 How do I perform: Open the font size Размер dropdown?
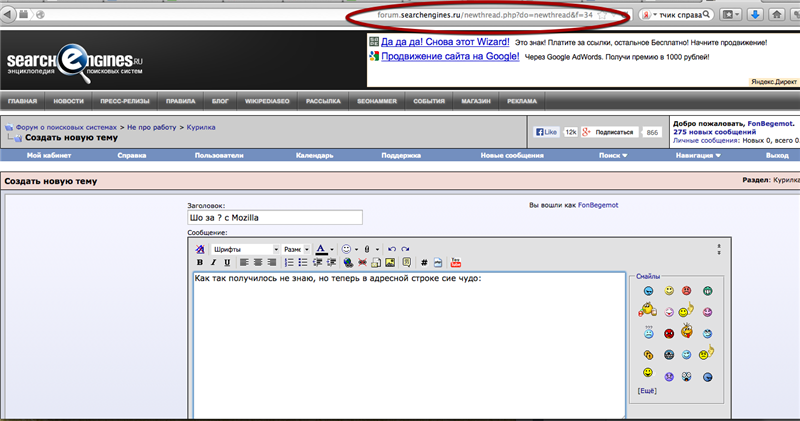click(296, 249)
